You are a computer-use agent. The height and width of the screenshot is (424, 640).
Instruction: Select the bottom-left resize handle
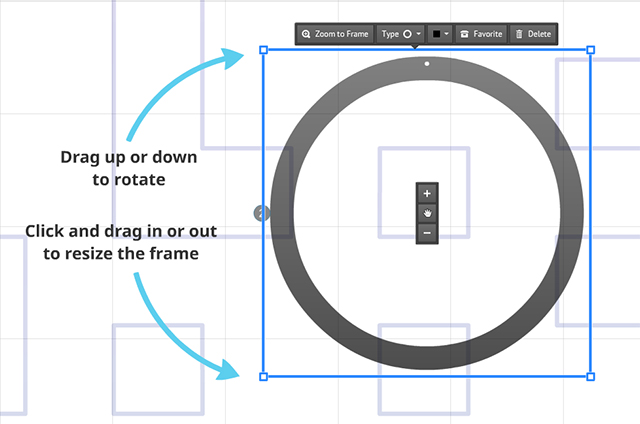pos(264,377)
